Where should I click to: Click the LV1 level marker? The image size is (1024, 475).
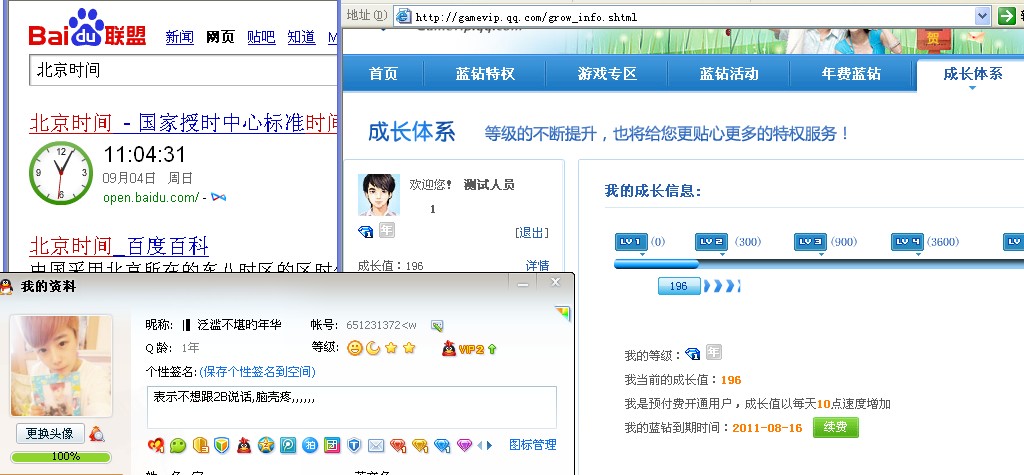click(x=631, y=242)
